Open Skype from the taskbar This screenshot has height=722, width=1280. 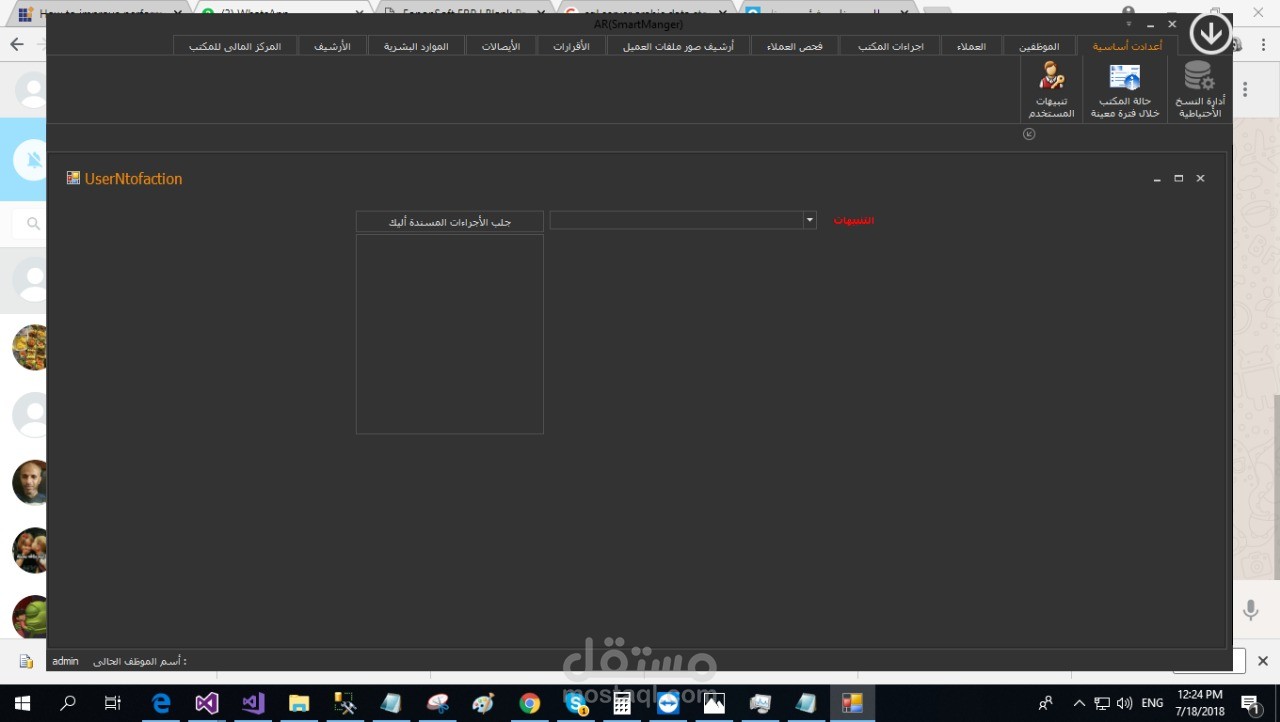[x=576, y=703]
